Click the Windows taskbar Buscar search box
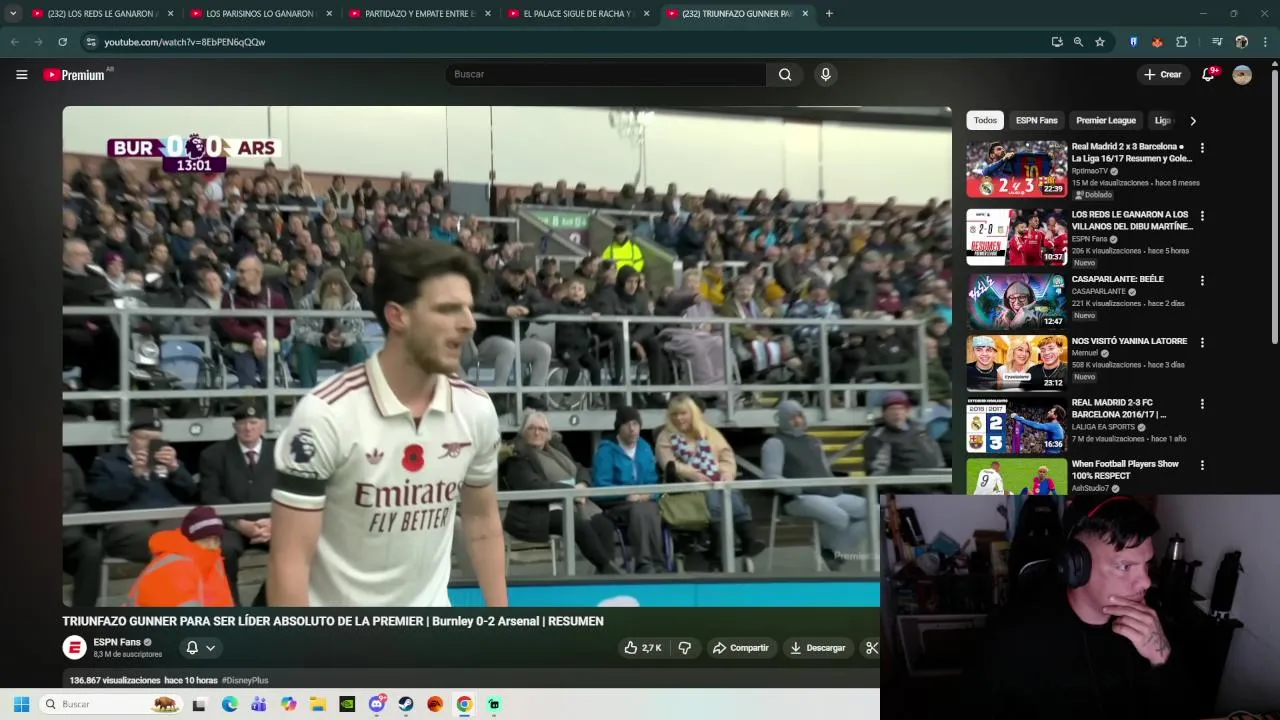This screenshot has width=1280, height=720. [110, 704]
